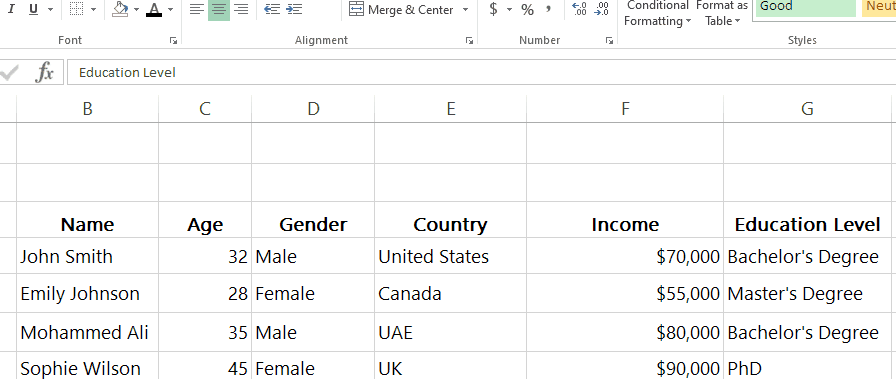Click Insert Function fx icon
The height and width of the screenshot is (379, 896).
45,73
